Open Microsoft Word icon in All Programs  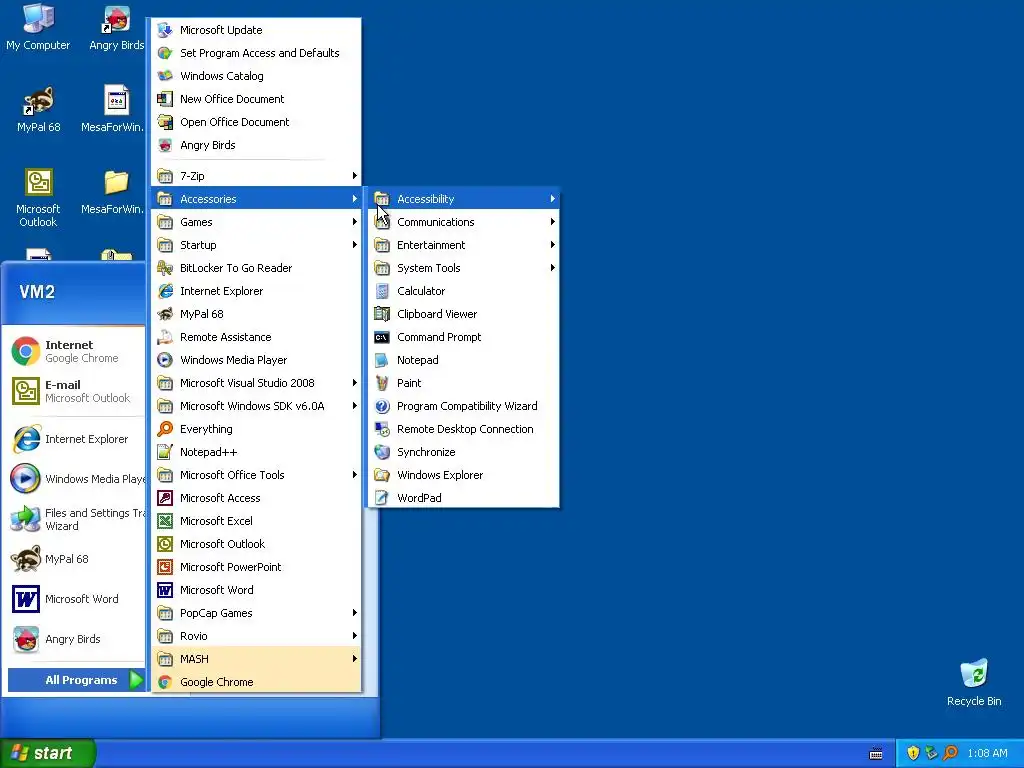(165, 590)
